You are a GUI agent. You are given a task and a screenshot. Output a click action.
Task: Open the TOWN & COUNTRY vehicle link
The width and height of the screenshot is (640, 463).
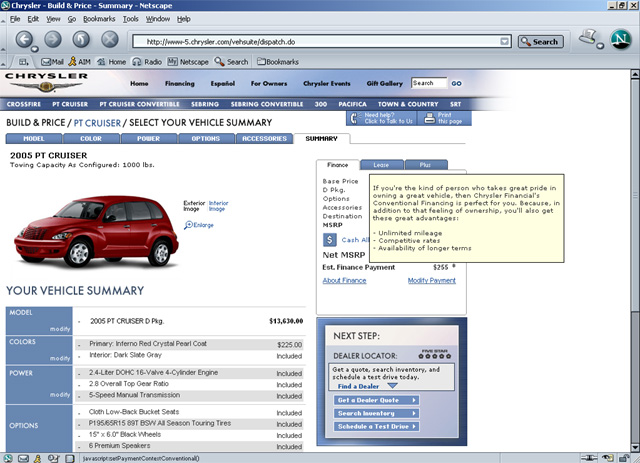(x=408, y=104)
